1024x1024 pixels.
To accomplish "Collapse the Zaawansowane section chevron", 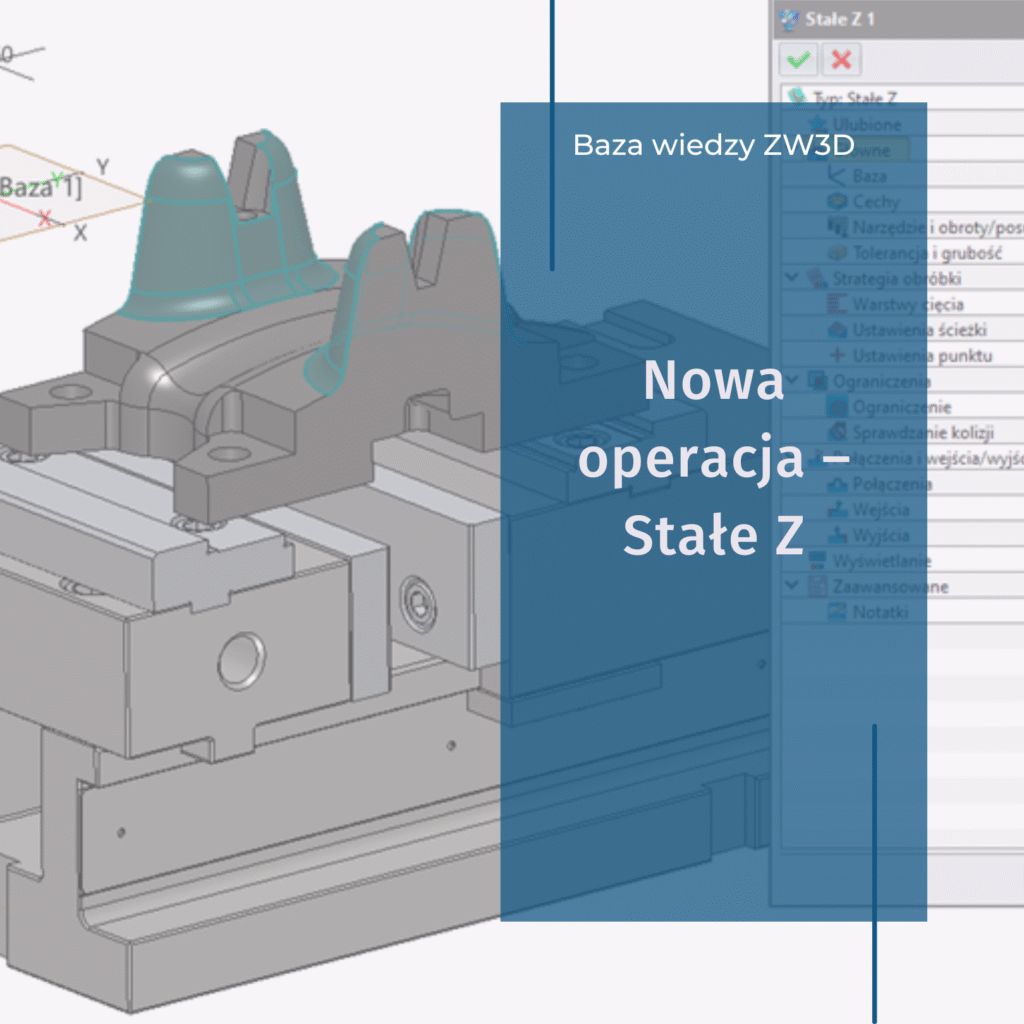I will click(x=792, y=586).
